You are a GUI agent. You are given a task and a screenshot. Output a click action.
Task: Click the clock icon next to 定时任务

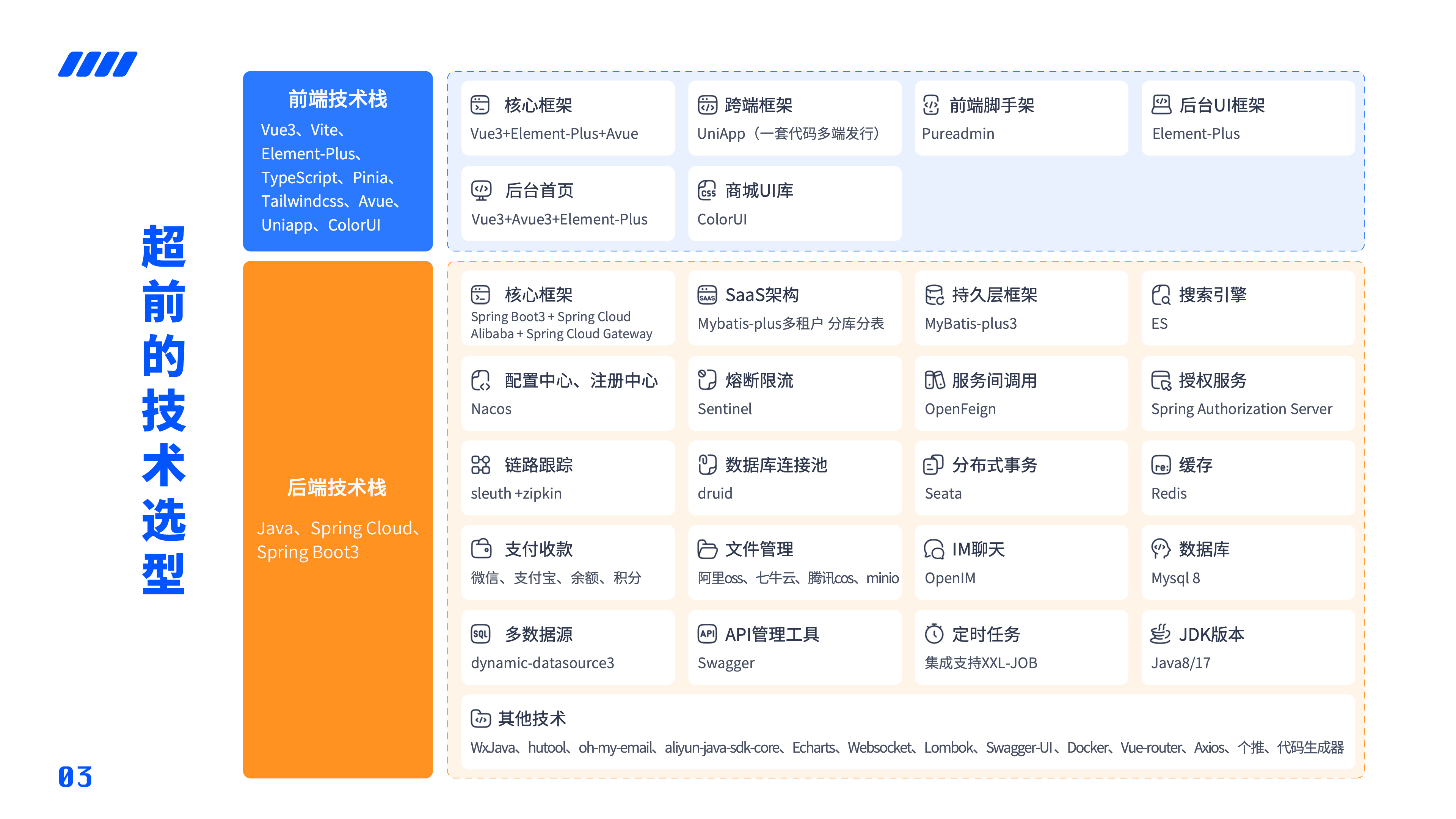934,634
